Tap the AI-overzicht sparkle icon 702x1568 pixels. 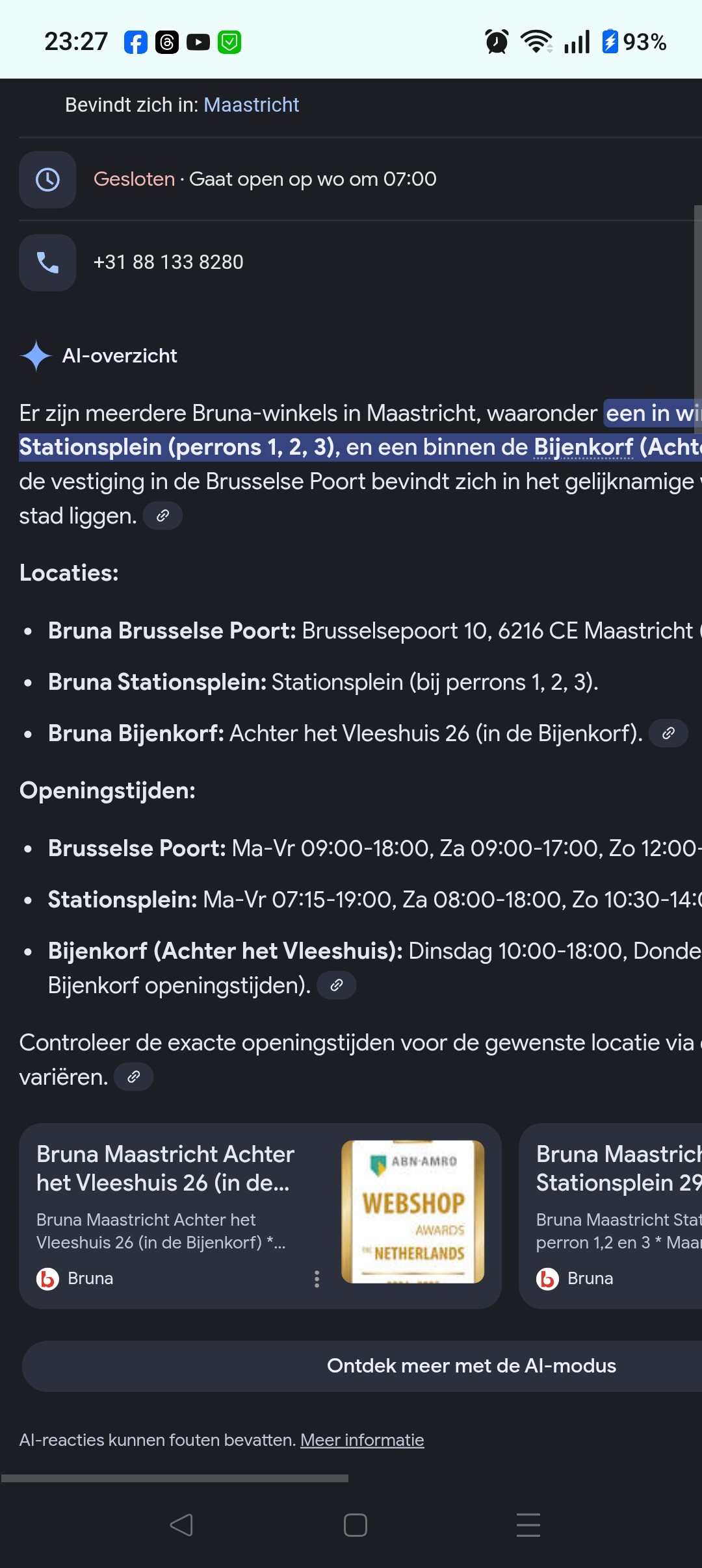click(x=36, y=356)
